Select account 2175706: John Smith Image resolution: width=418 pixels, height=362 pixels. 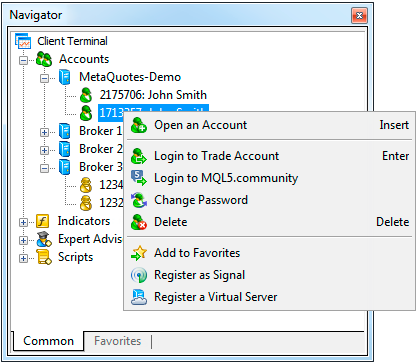click(153, 95)
